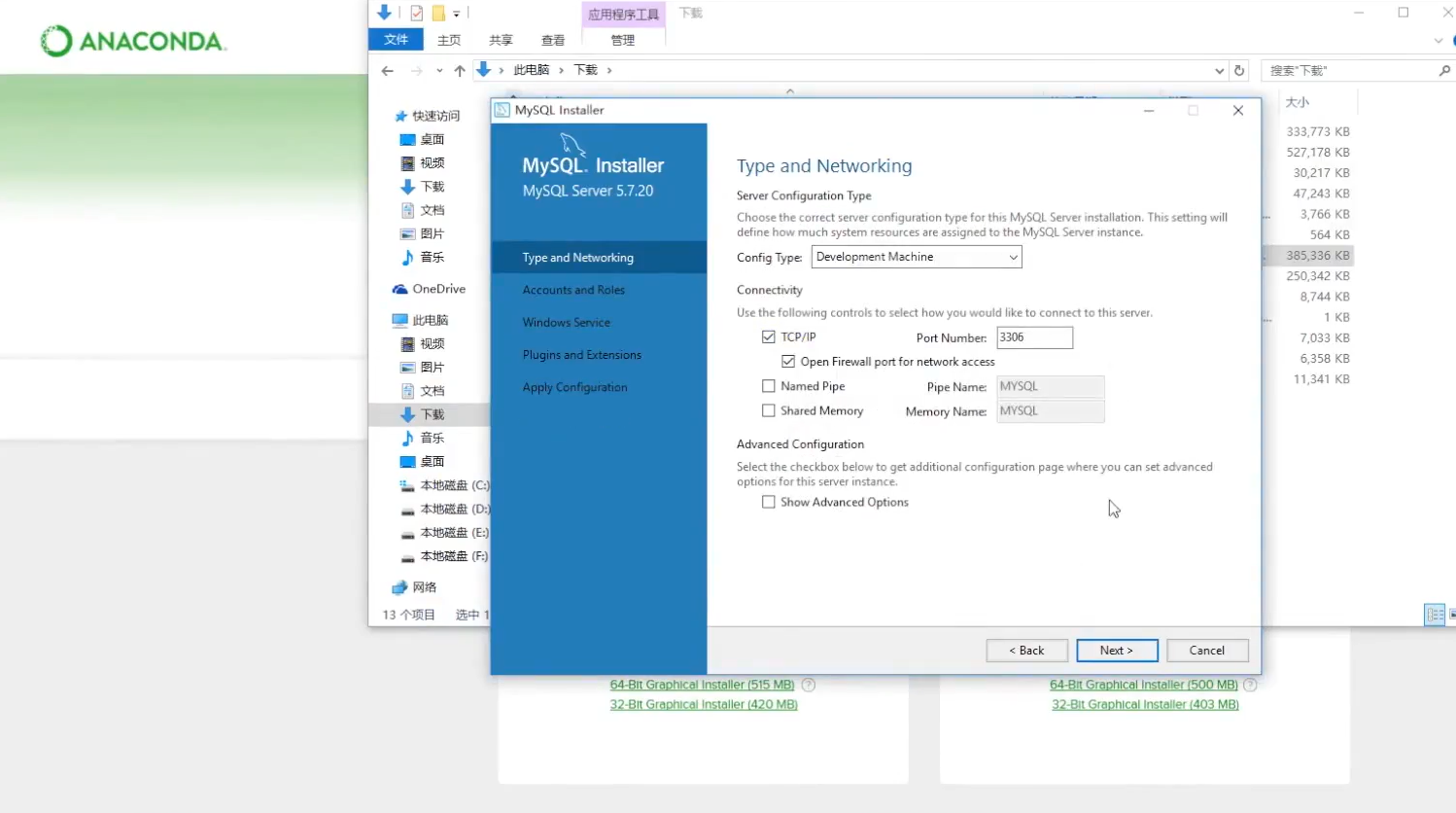This screenshot has height=813, width=1456.
Task: Open the 文件 menu in Explorer
Action: (396, 40)
